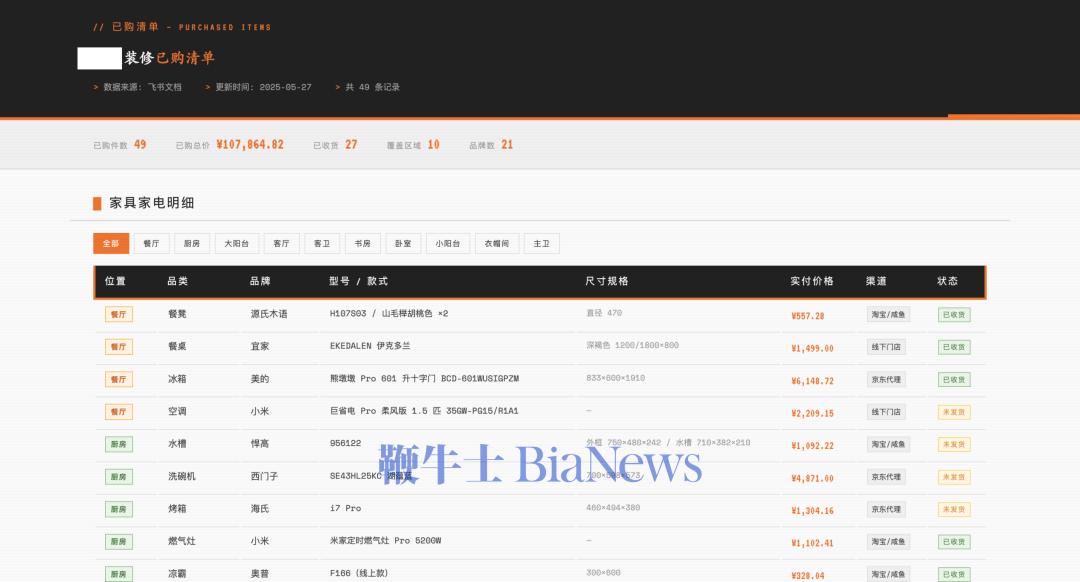Click the i7 Pro model cell

345,508
